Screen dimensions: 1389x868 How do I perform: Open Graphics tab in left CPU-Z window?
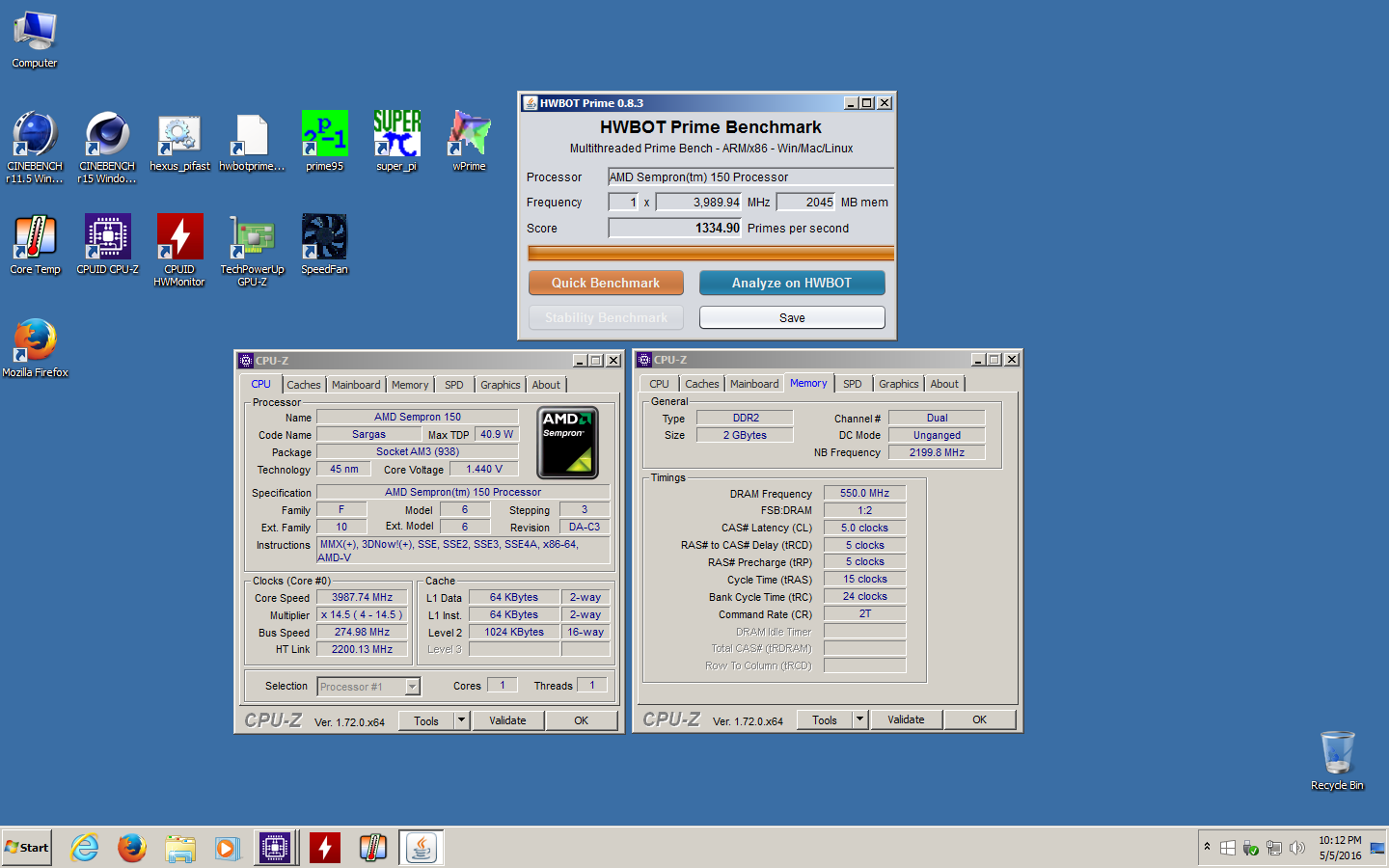click(501, 385)
